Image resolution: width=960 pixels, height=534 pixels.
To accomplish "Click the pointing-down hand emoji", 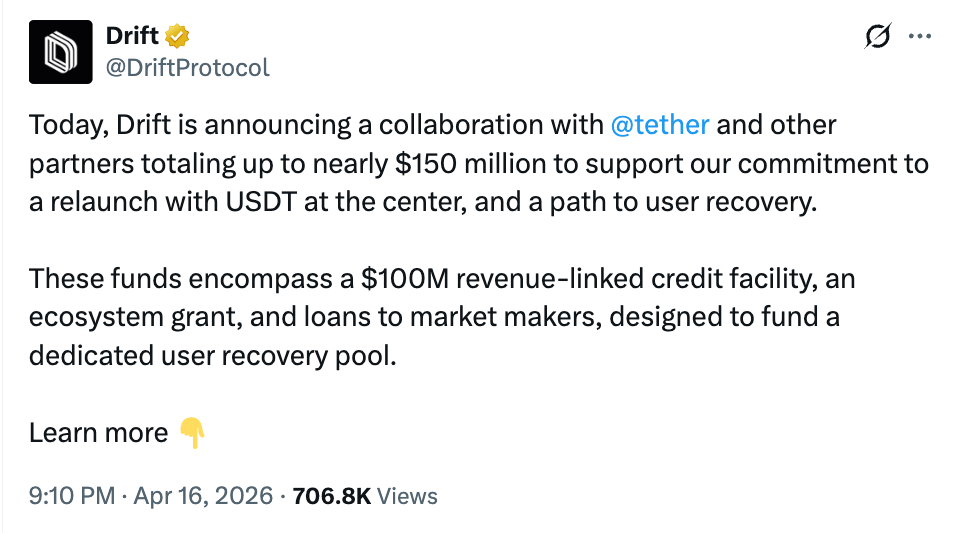I will point(192,432).
